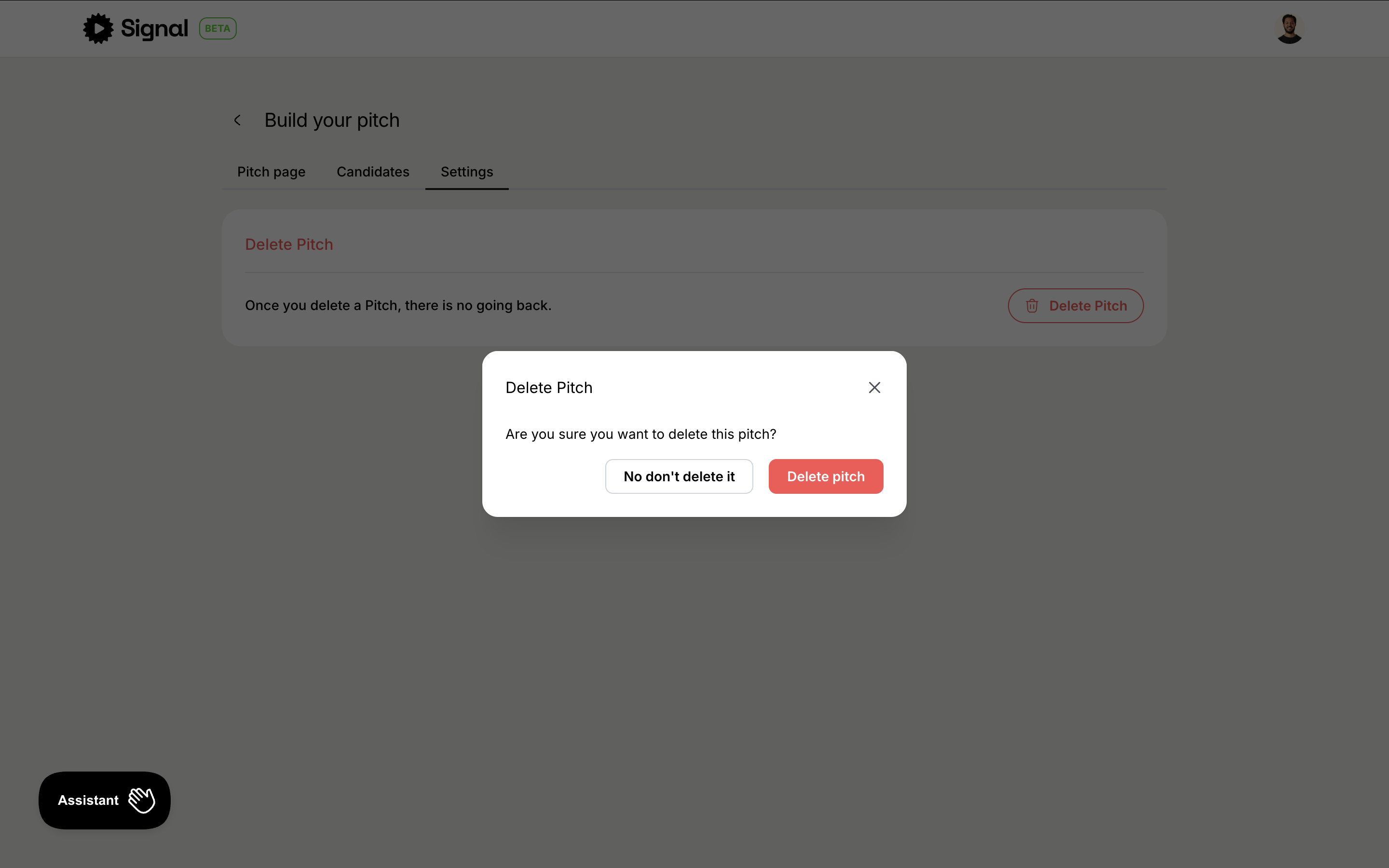
Task: Click 'No don't delete it' button
Action: pos(679,476)
